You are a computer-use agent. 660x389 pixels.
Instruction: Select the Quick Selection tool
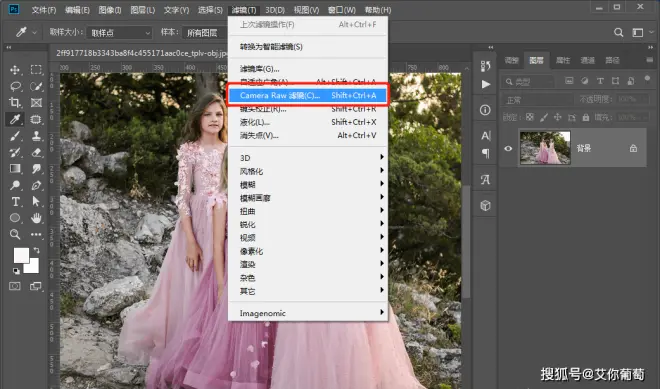(36, 86)
